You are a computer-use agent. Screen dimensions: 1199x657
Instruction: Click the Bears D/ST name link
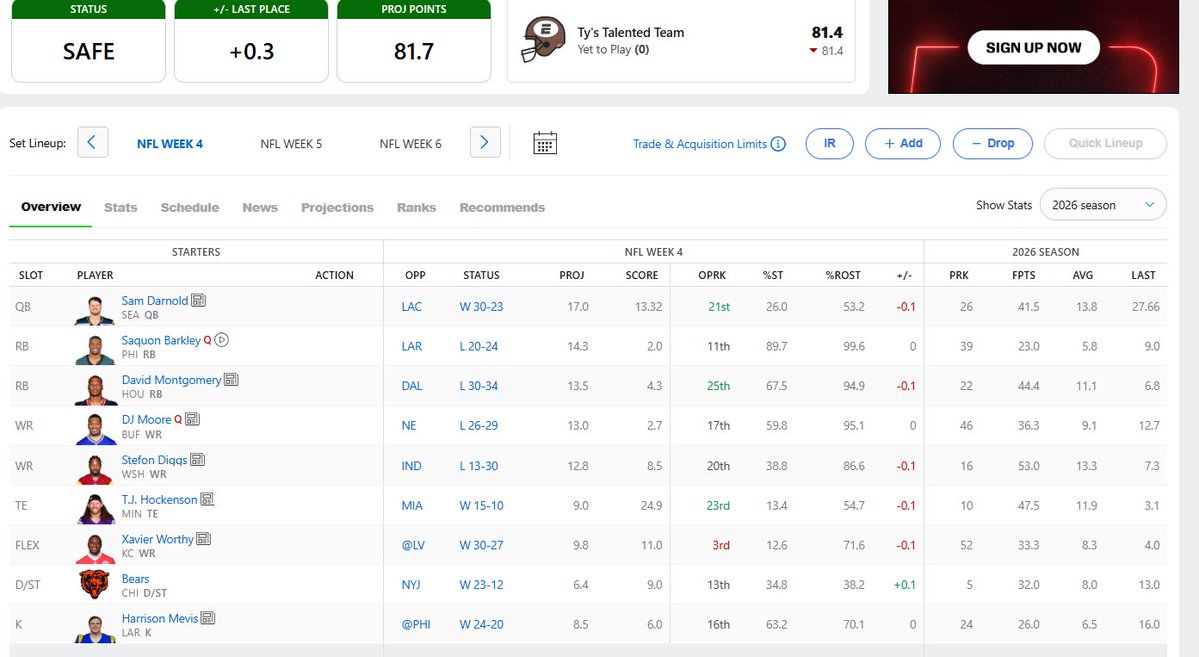135,578
